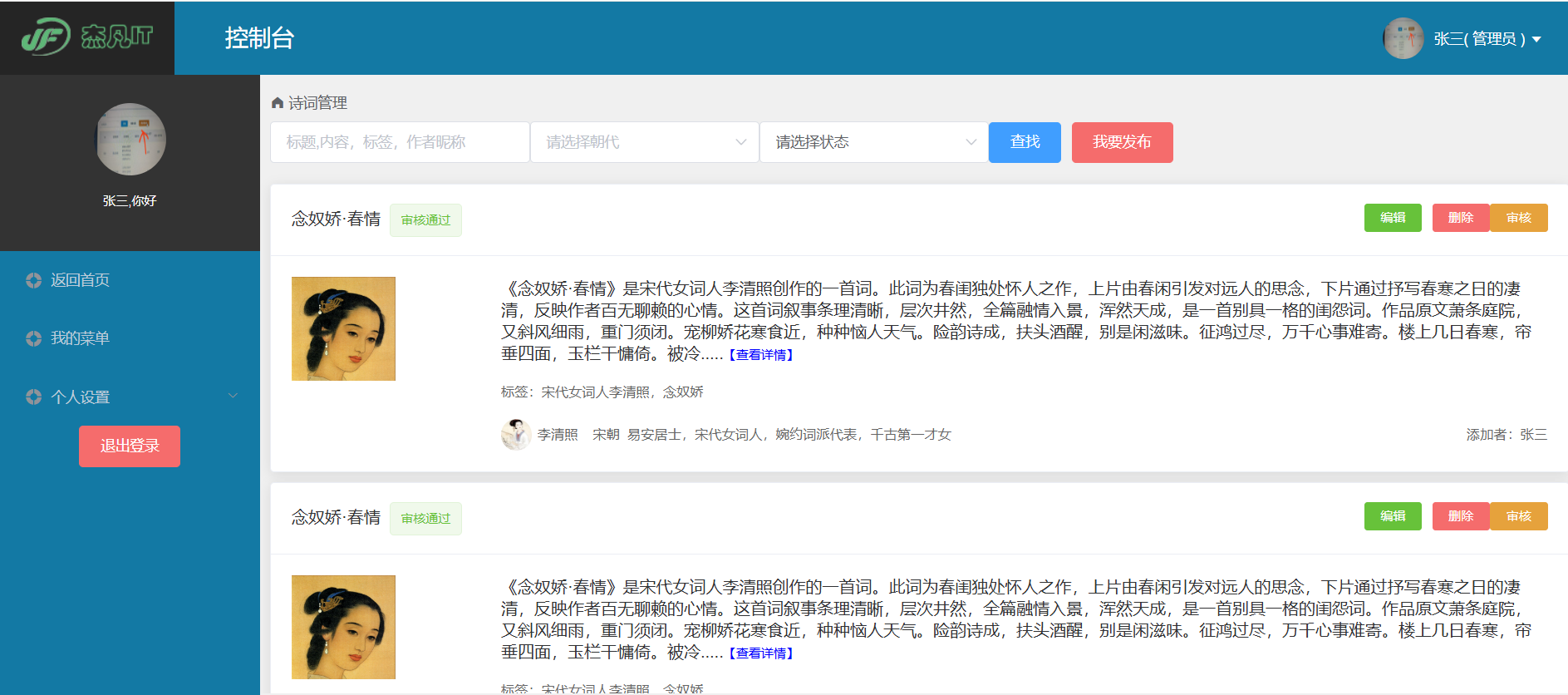
Task: Open 查看详情 link in first card
Action: pyautogui.click(x=761, y=355)
